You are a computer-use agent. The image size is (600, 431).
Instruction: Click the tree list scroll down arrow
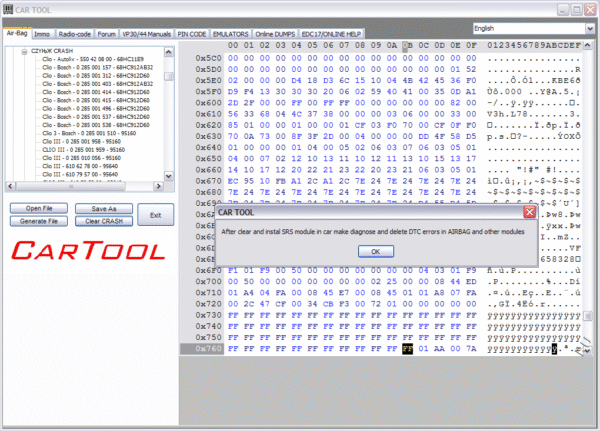click(169, 176)
